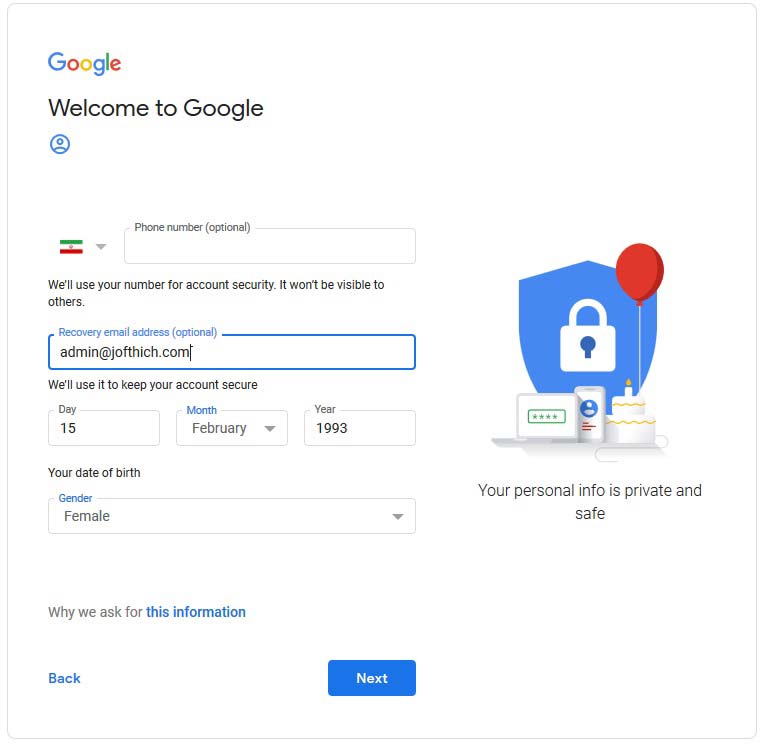Click the Google logo

click(84, 63)
